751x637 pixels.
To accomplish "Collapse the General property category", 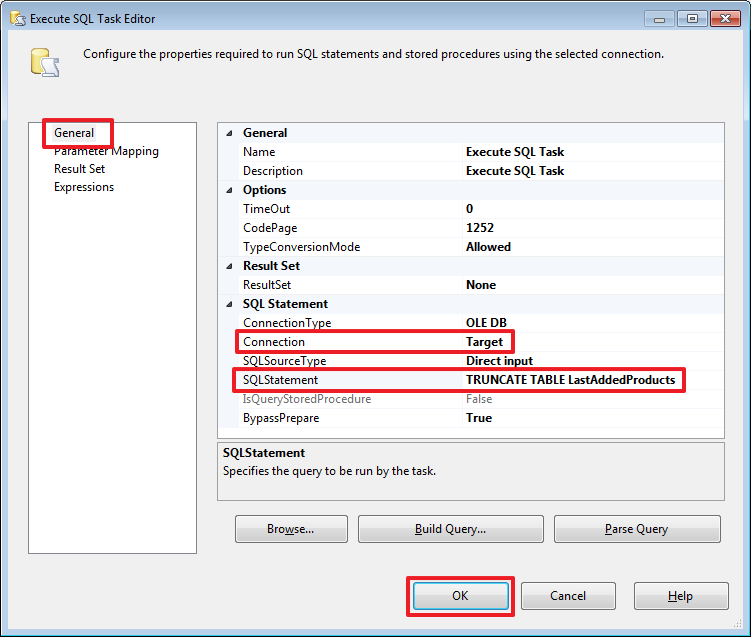I will point(230,133).
